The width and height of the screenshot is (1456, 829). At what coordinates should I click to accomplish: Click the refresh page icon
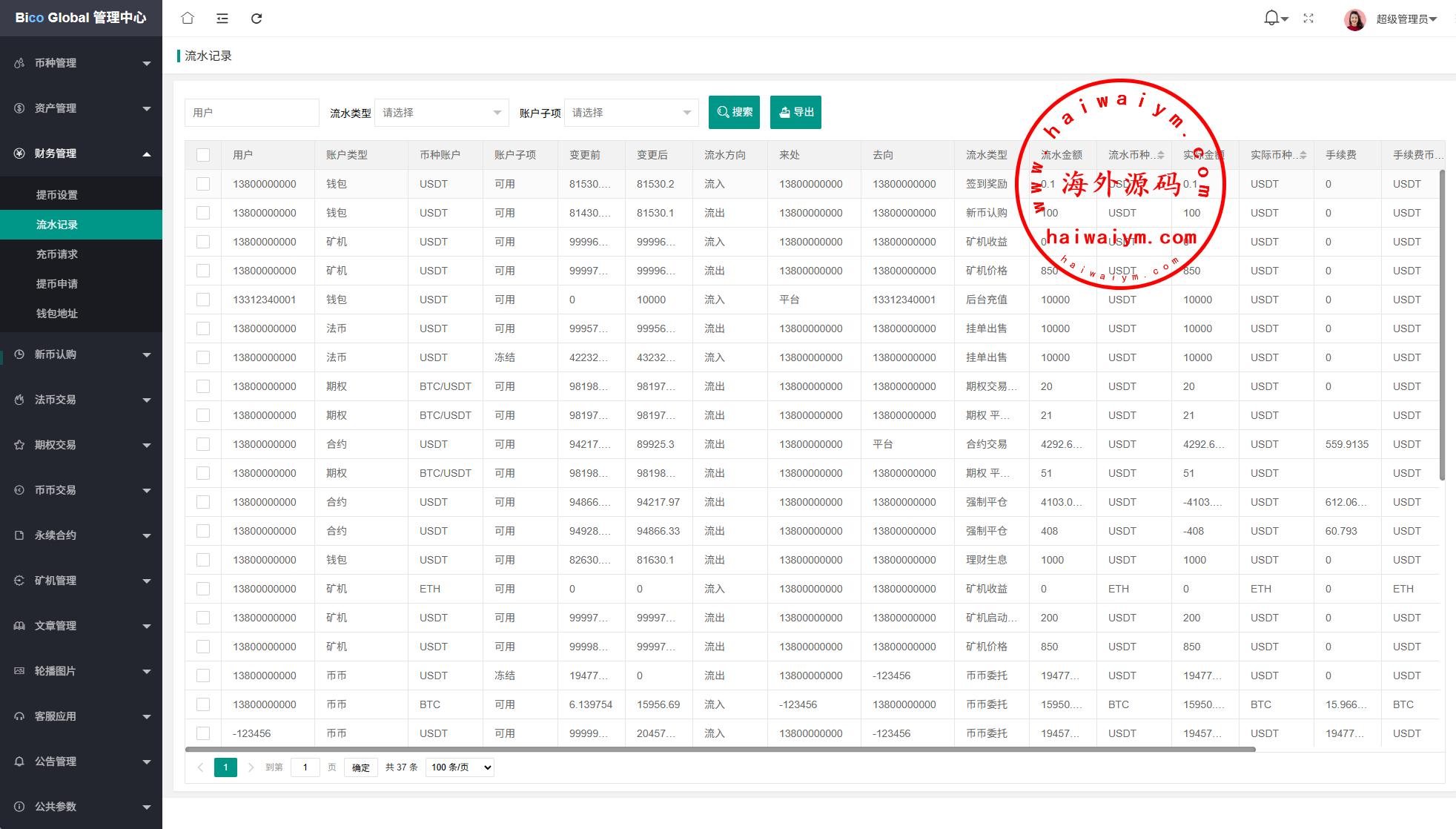point(257,18)
